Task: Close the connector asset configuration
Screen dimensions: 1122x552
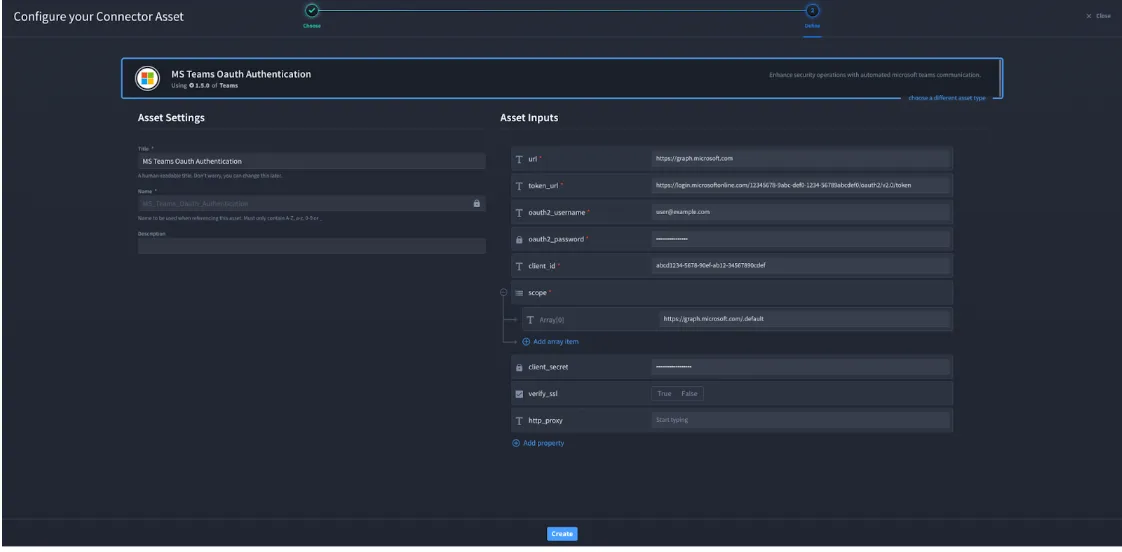Action: 1098,16
